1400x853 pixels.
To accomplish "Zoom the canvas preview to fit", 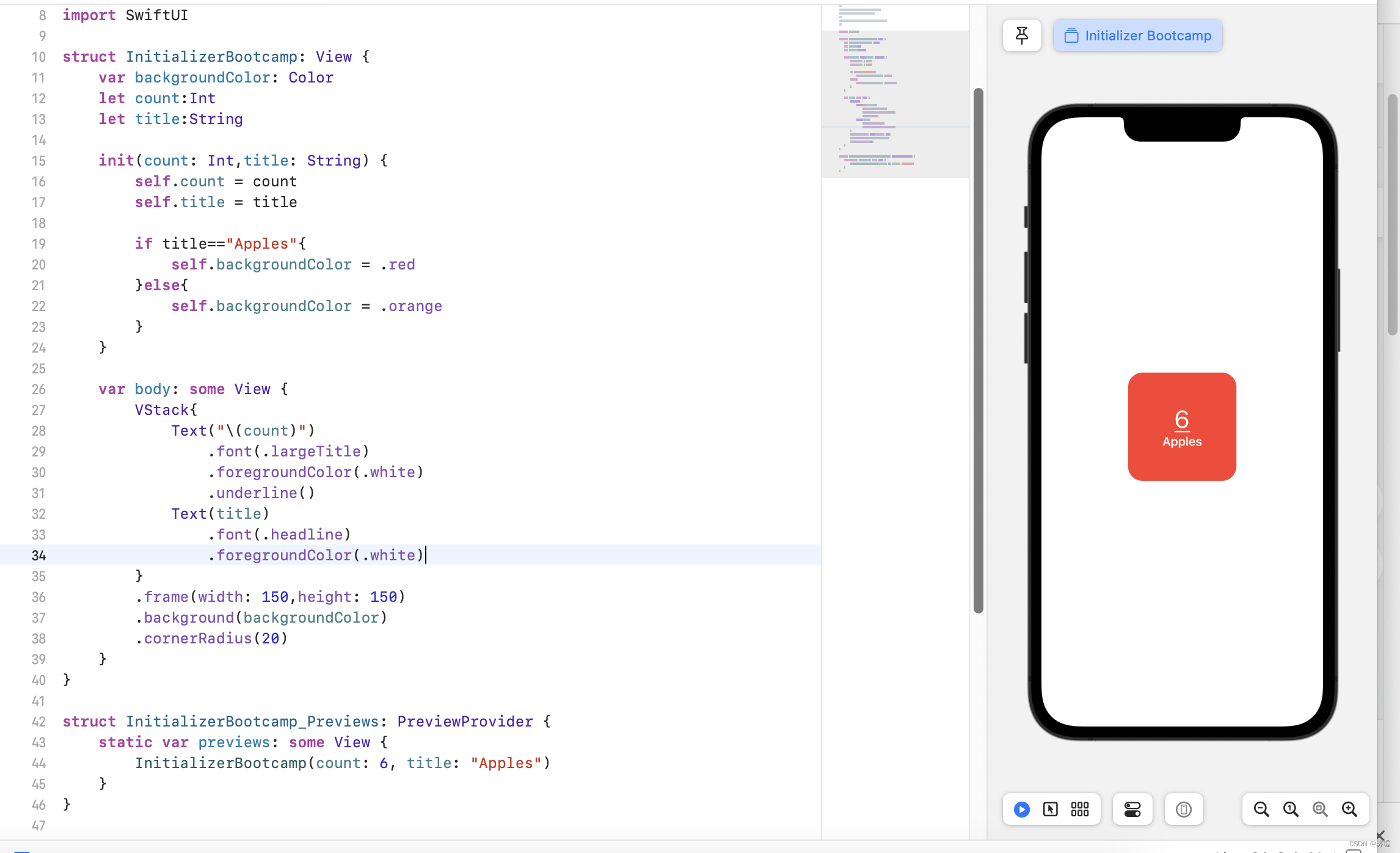I will [1320, 809].
